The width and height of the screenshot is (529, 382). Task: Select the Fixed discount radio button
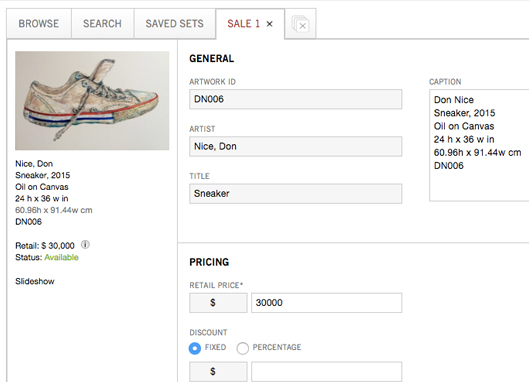pos(195,348)
